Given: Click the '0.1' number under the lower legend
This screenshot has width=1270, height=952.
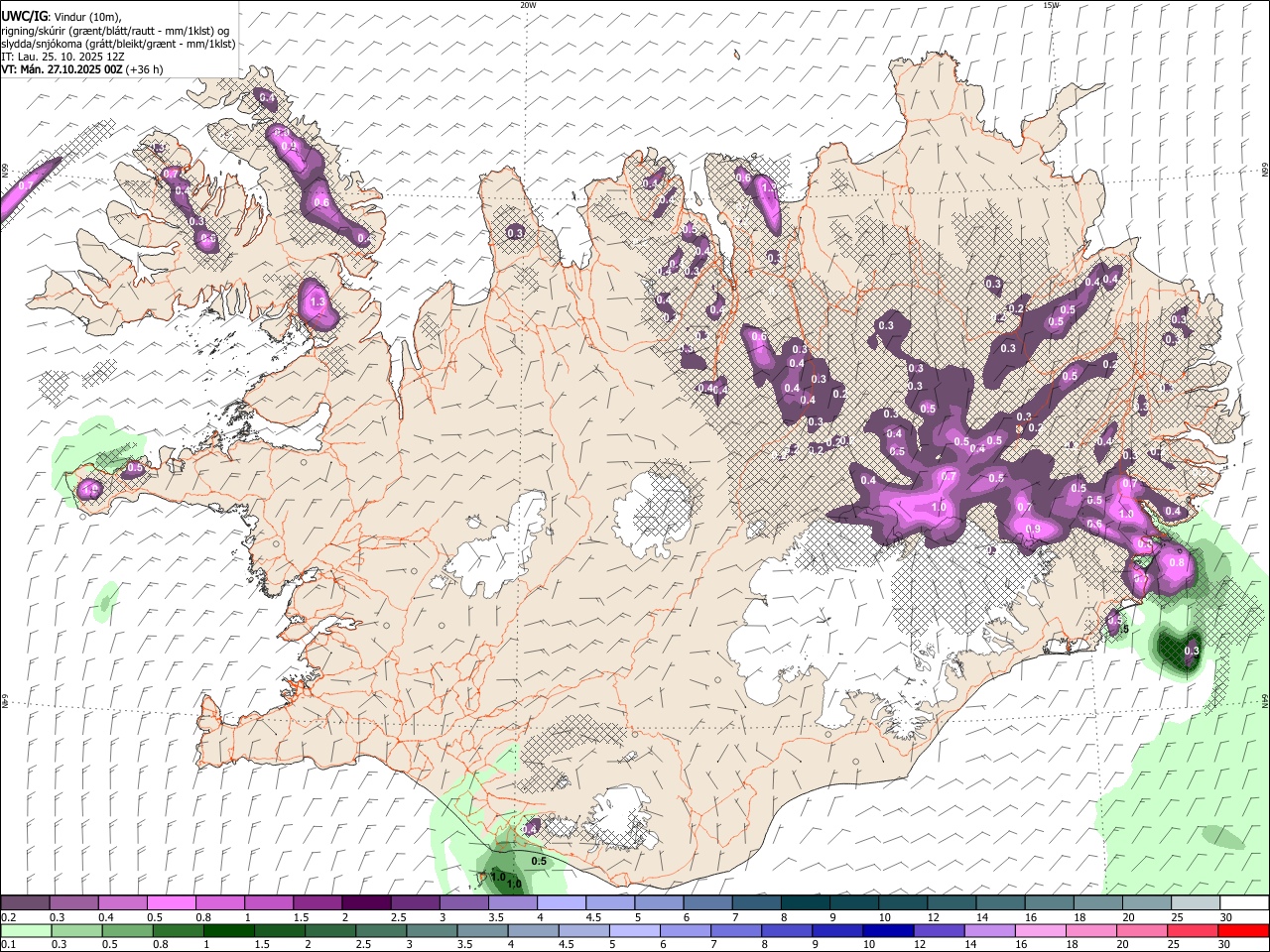Looking at the screenshot, I should [8, 945].
